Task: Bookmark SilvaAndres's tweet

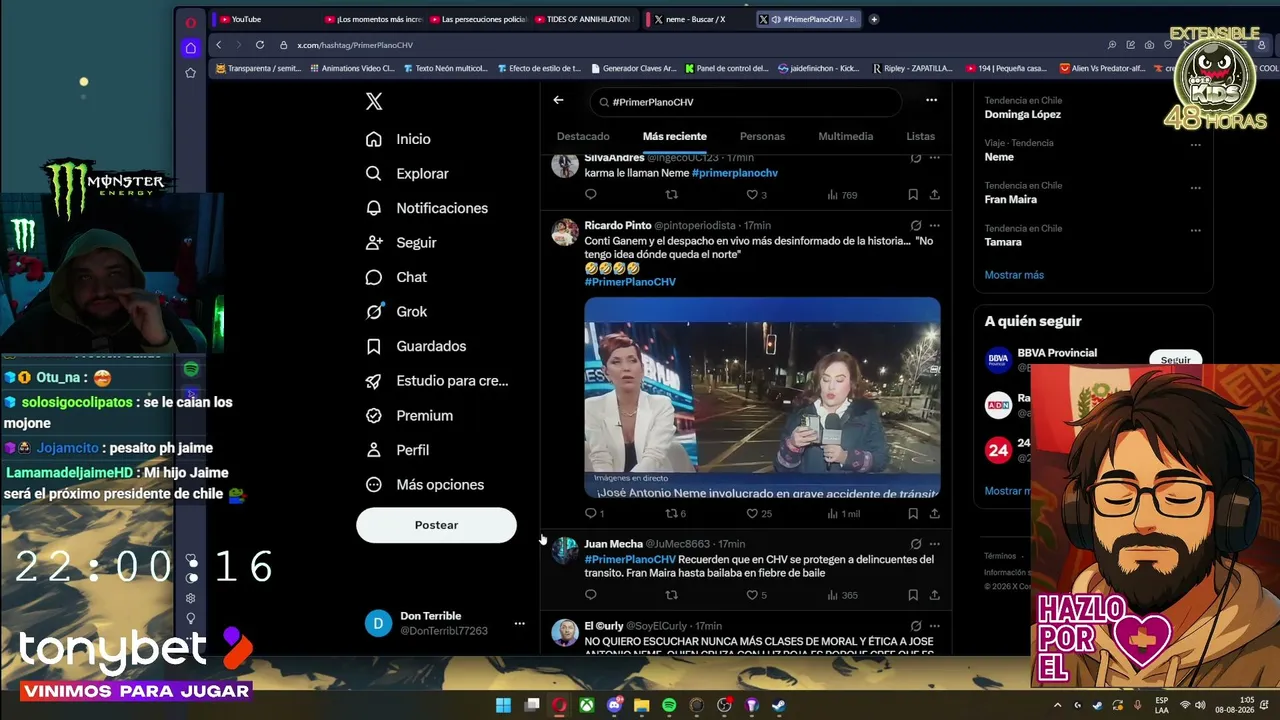Action: pos(913,195)
